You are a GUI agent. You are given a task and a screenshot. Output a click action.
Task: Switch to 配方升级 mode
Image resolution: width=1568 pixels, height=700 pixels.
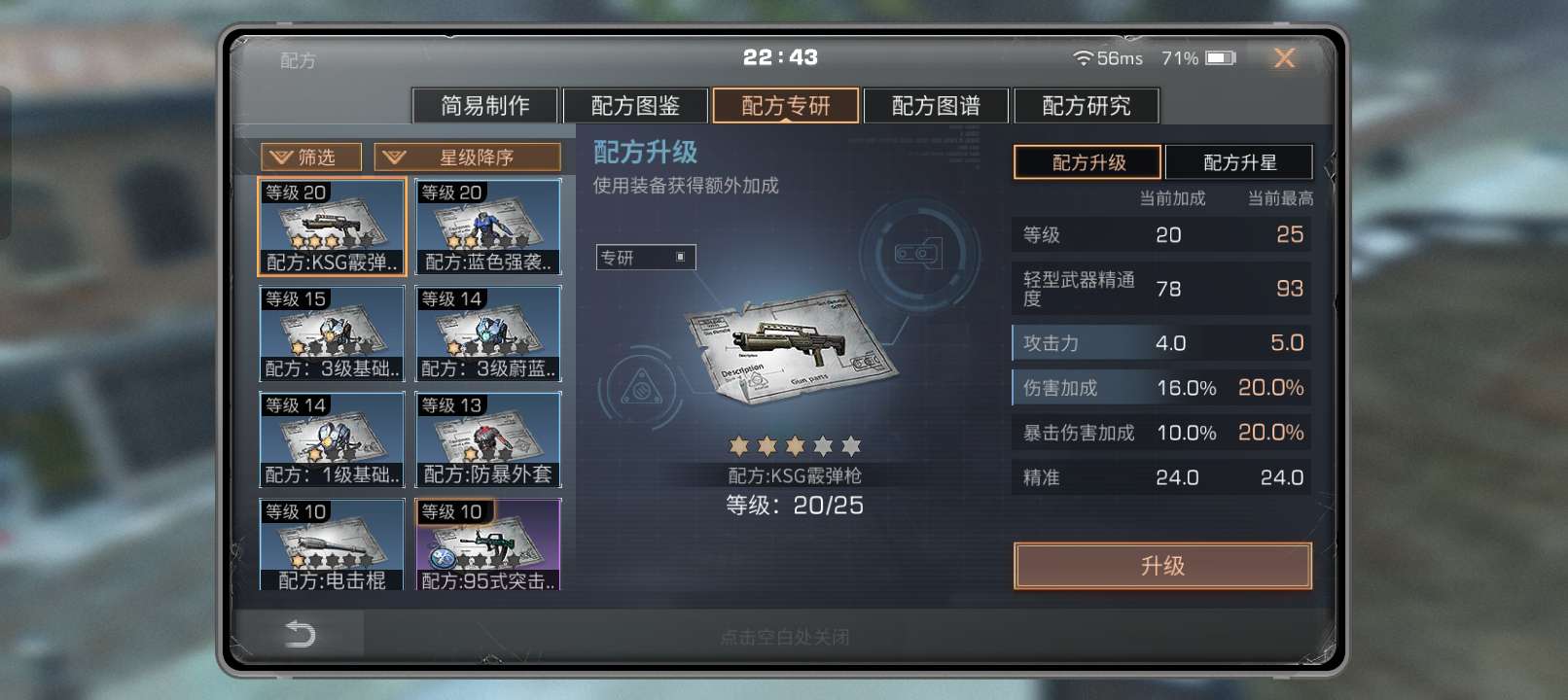click(x=1087, y=162)
